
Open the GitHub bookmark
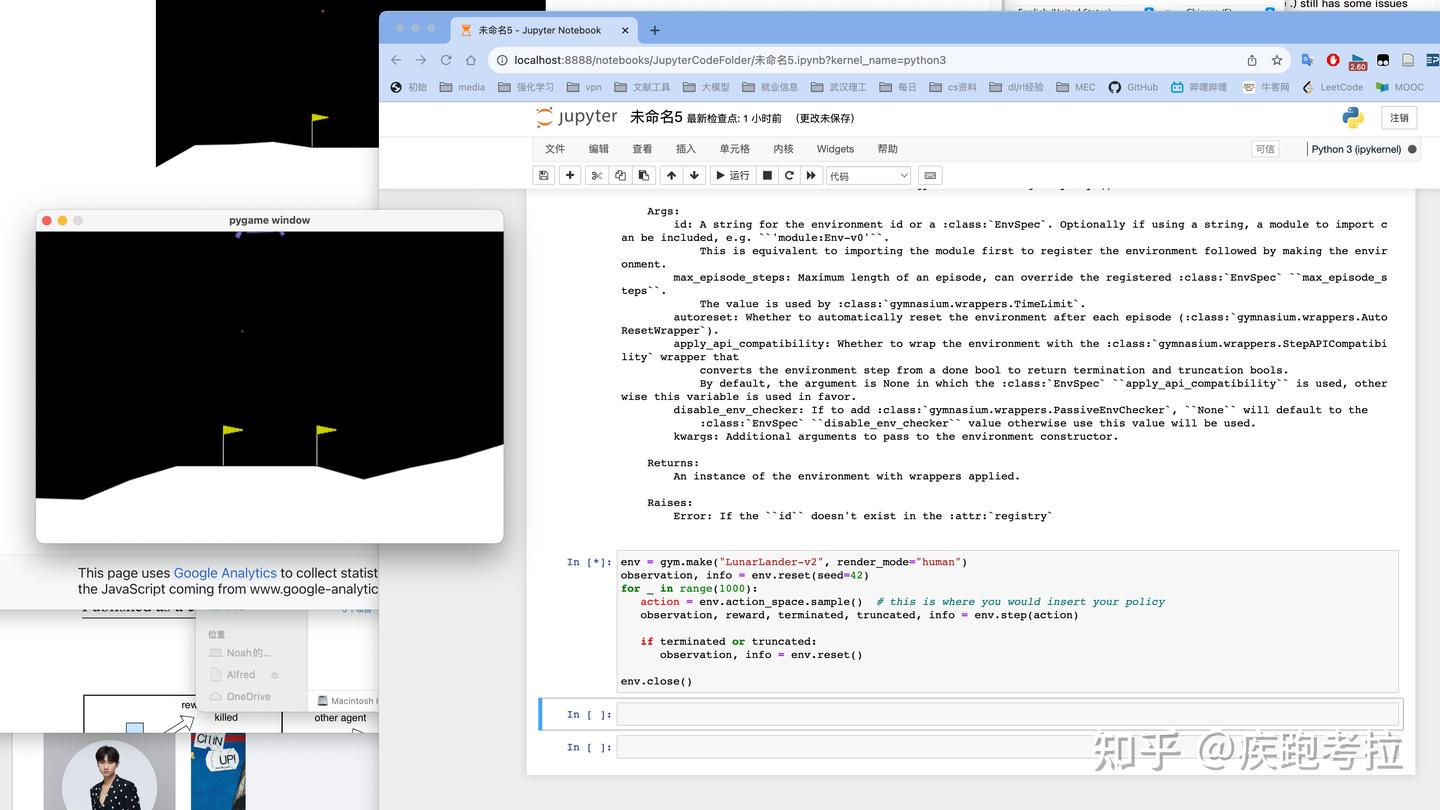click(1133, 87)
